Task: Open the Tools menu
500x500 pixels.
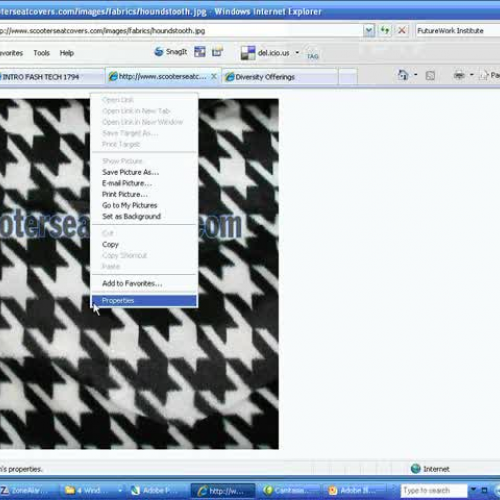Action: click(x=41, y=53)
